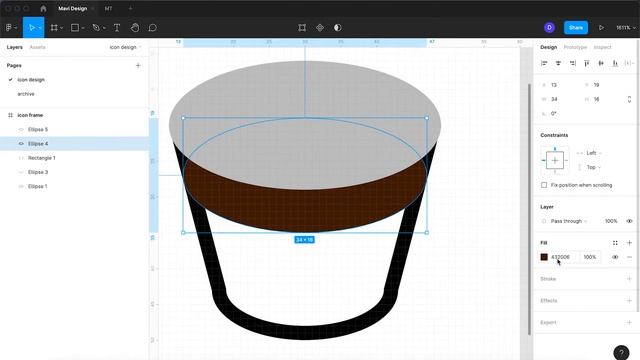Click Align bottom icon
The height and width of the screenshot is (360, 640).
pos(615,63)
